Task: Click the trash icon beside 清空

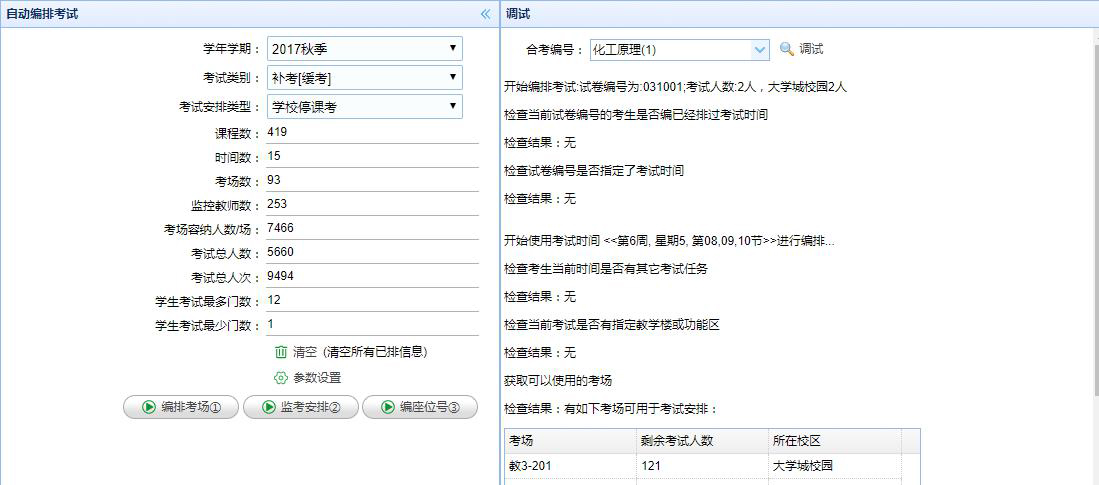Action: click(x=281, y=352)
